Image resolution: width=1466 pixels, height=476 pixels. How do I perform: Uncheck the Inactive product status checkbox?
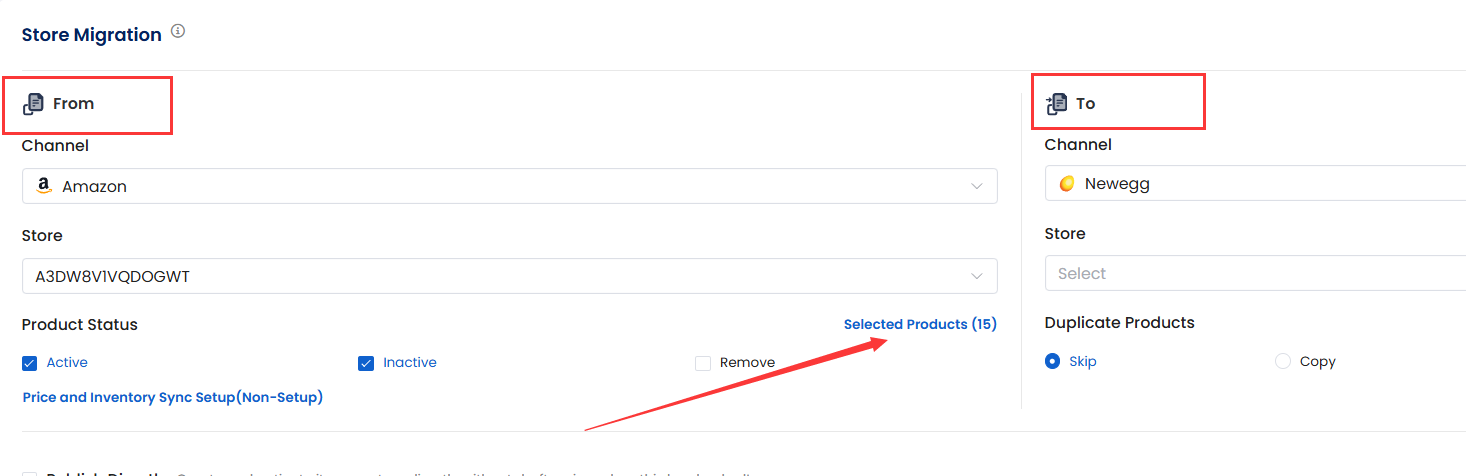[x=366, y=363]
